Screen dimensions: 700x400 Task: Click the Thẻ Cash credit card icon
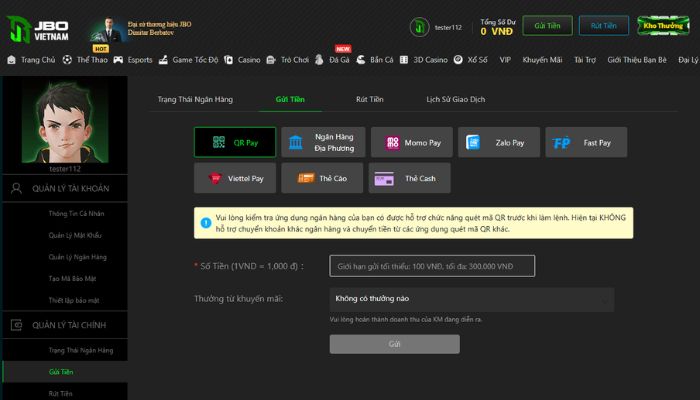384,179
